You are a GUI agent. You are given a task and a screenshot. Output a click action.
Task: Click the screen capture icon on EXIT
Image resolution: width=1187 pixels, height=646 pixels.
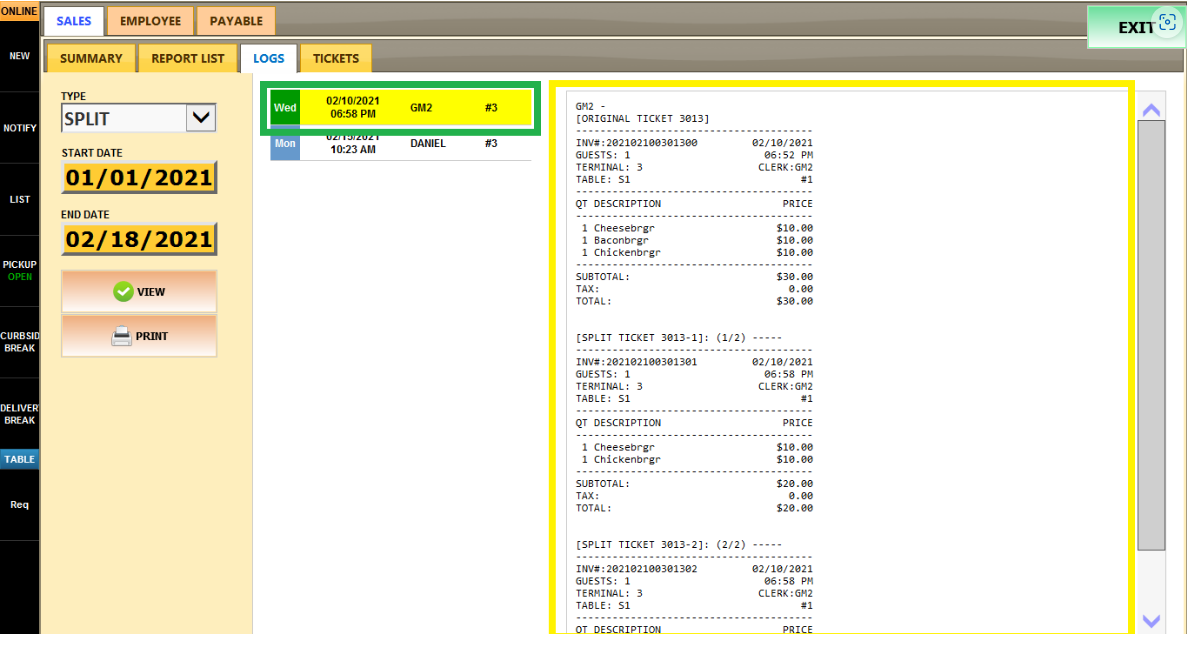1167,23
